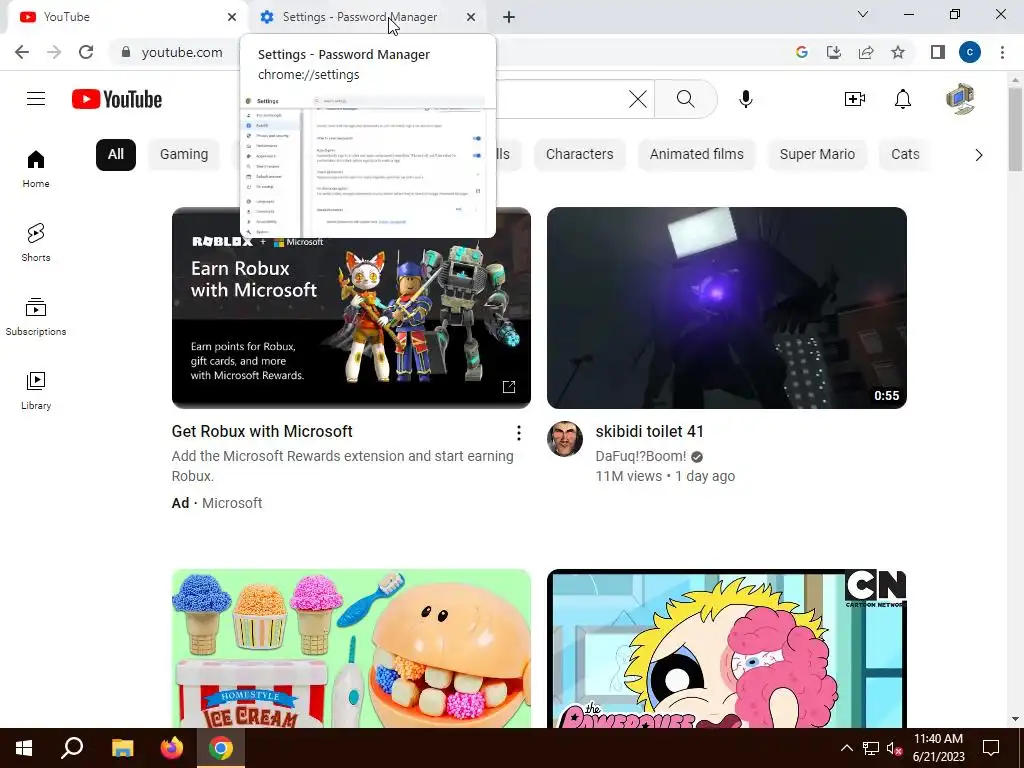Viewport: 1024px width, 768px height.
Task: Select the Cats chip
Action: pos(905,155)
